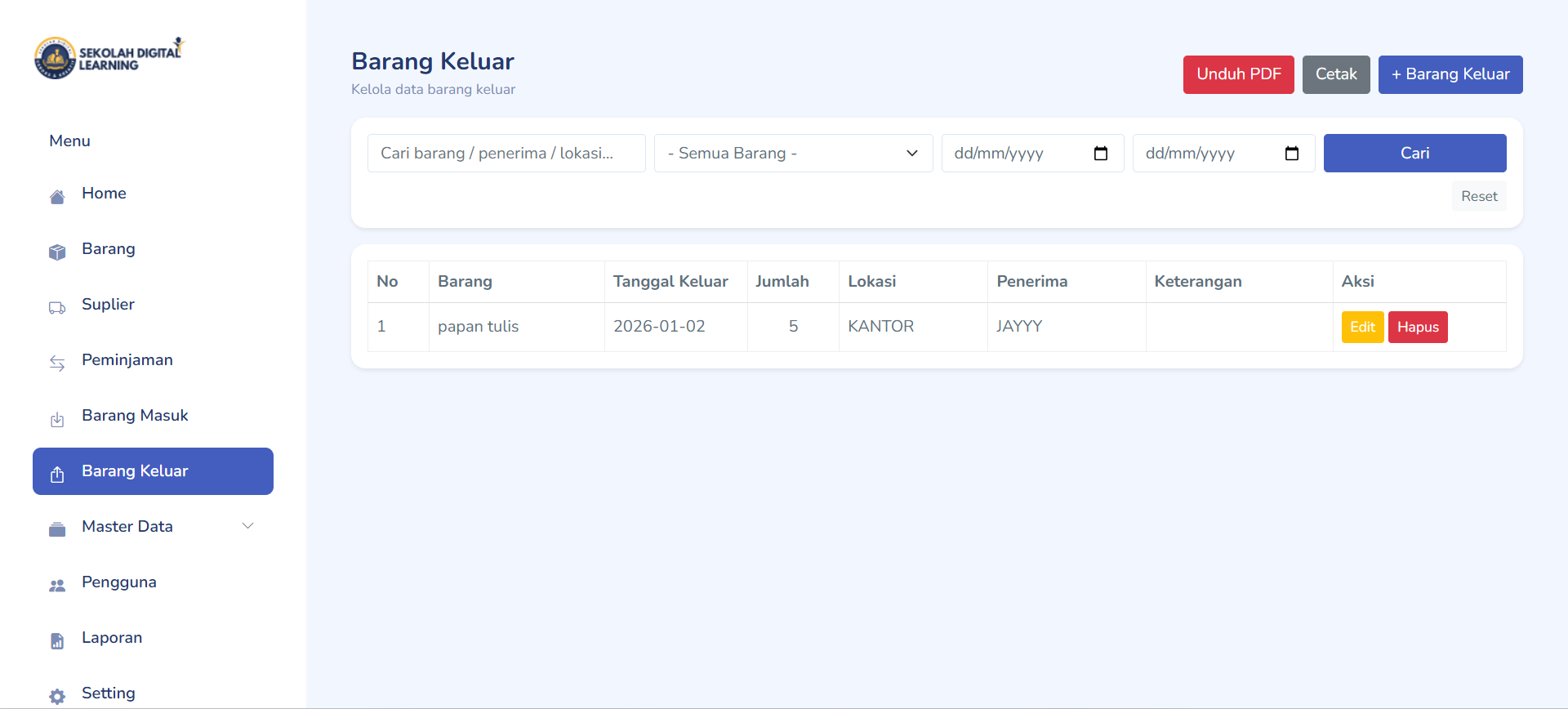
Task: Click the Laporan document icon
Action: [57, 641]
